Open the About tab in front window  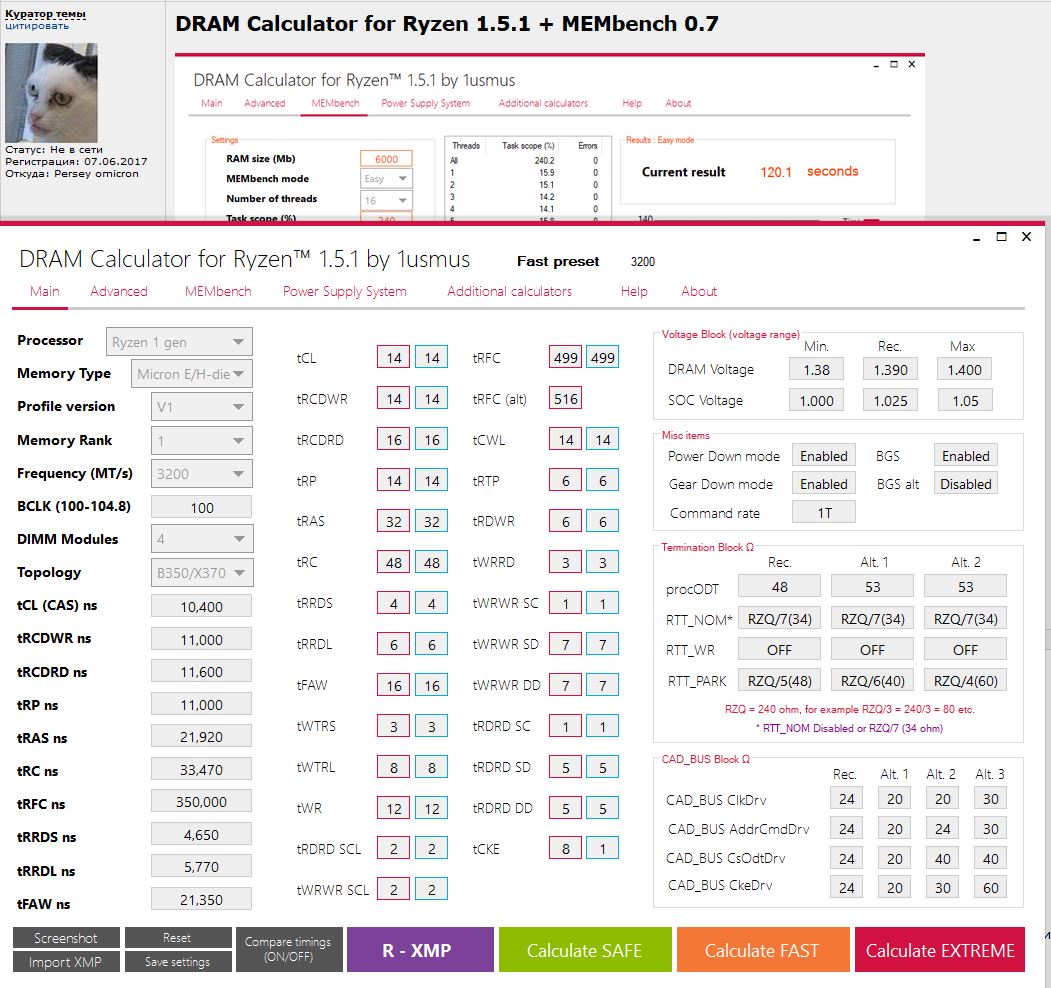point(699,292)
